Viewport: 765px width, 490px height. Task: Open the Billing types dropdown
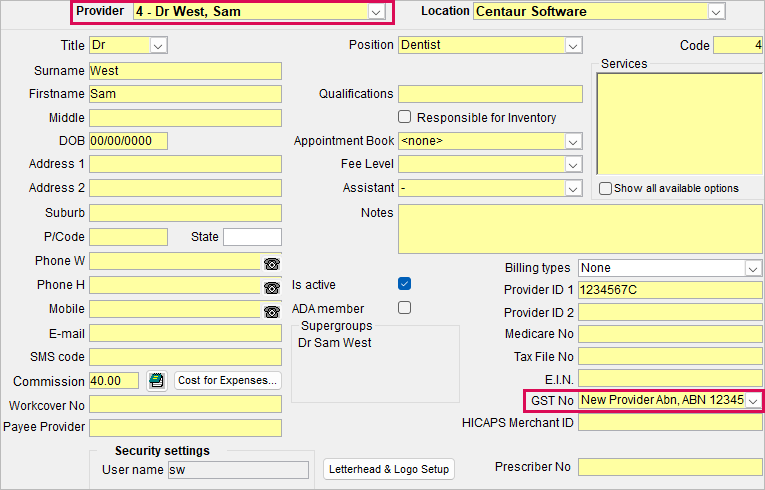coord(753,268)
